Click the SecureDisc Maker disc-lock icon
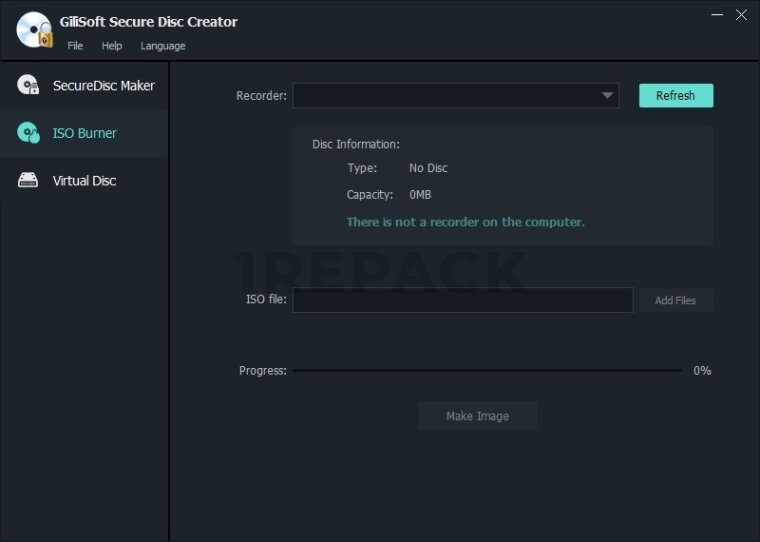760x542 pixels. [x=28, y=86]
